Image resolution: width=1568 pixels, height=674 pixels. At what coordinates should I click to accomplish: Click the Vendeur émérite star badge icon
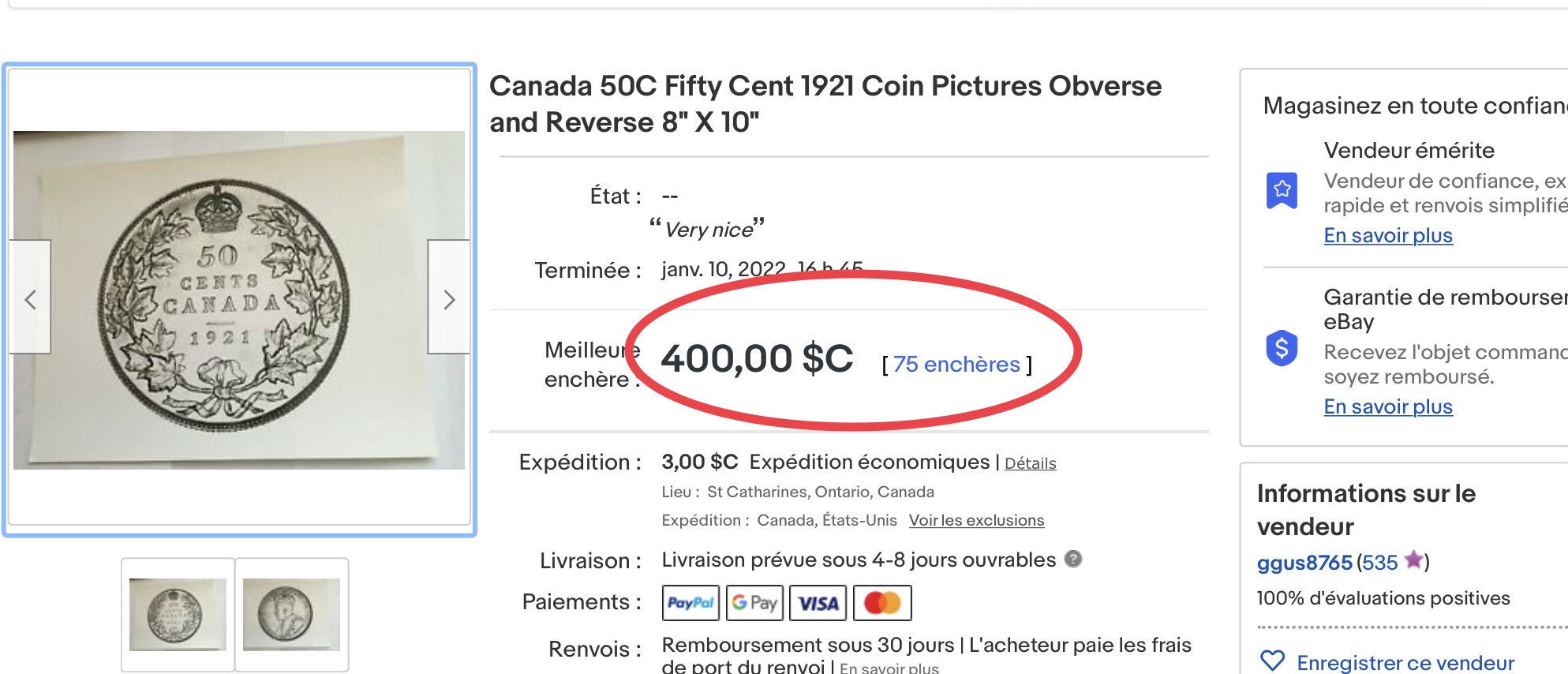pos(1282,190)
